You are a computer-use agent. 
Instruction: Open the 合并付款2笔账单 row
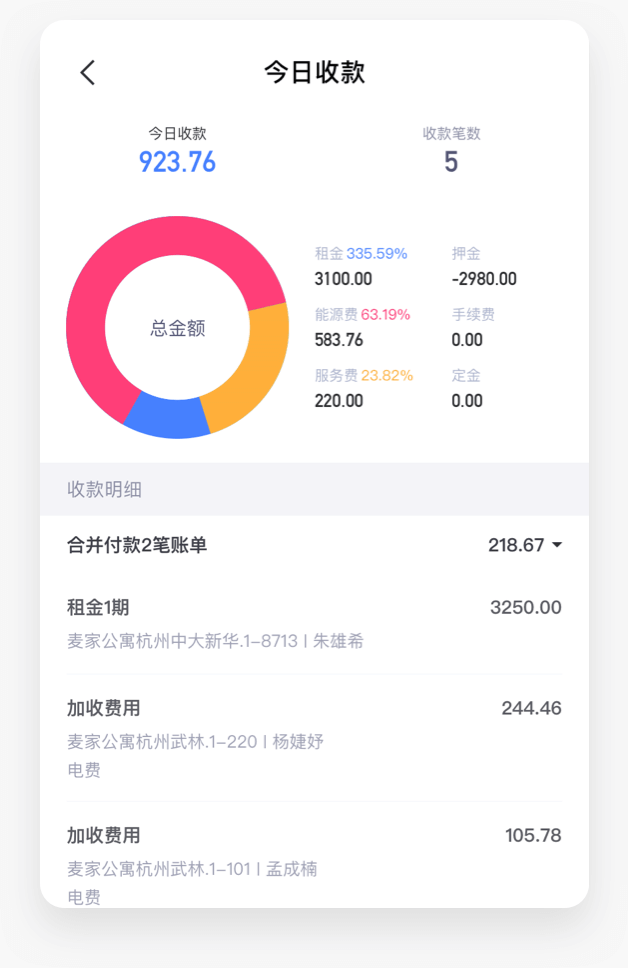pyautogui.click(x=314, y=545)
